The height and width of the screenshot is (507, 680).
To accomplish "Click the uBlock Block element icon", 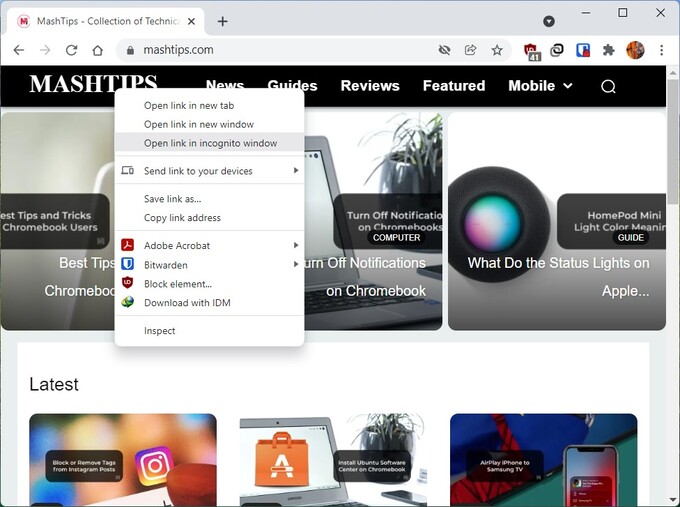I will [128, 283].
